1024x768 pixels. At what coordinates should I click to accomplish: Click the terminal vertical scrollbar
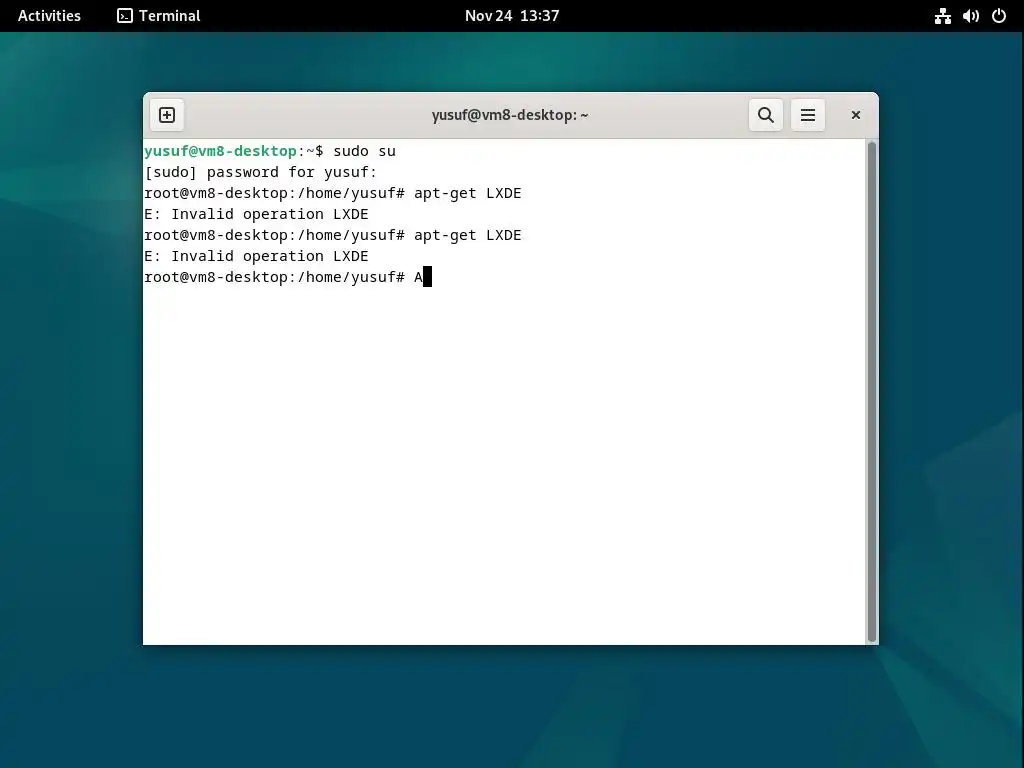871,392
